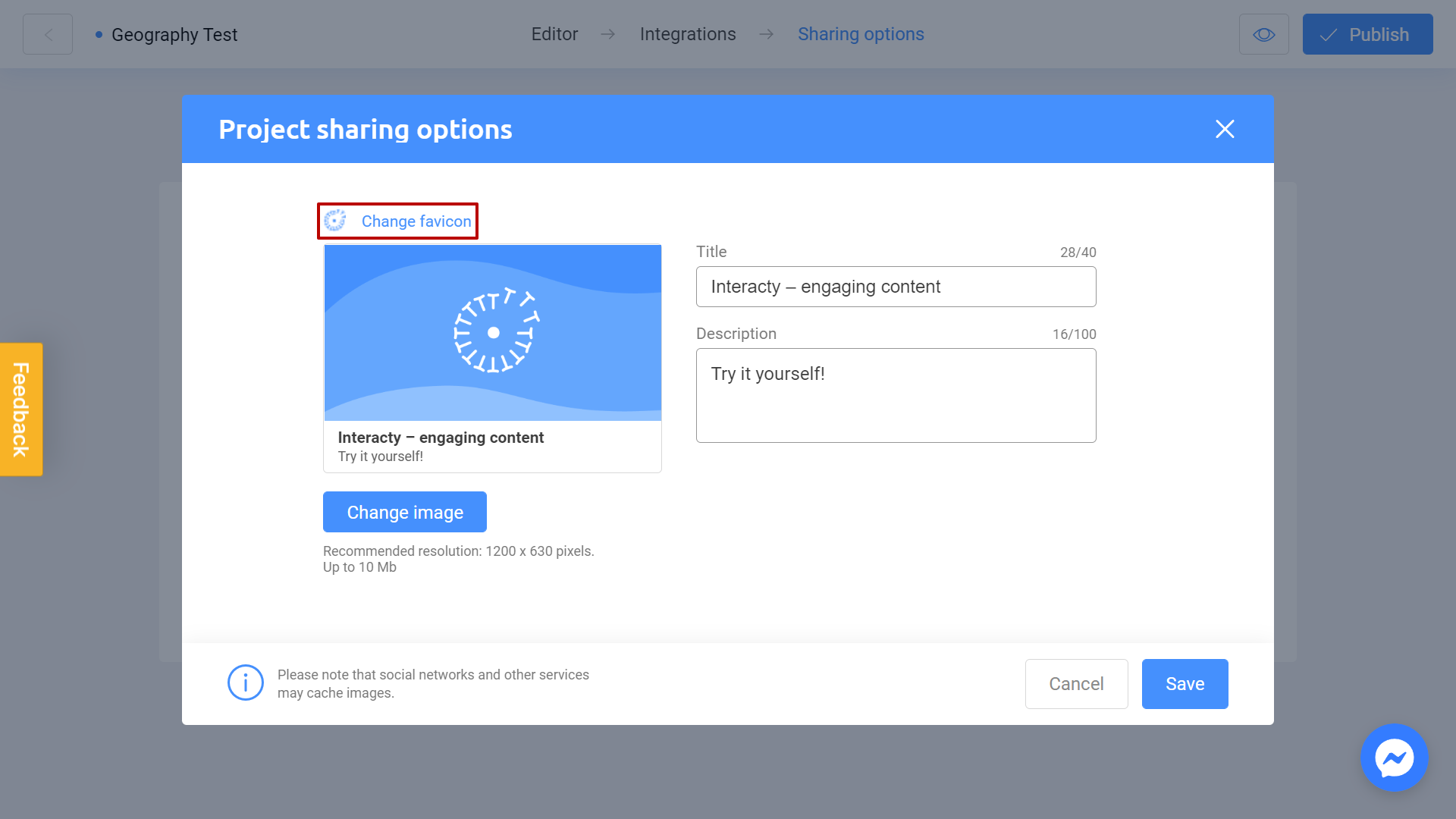Image resolution: width=1456 pixels, height=819 pixels.
Task: Click into the Description text area
Action: 896,395
